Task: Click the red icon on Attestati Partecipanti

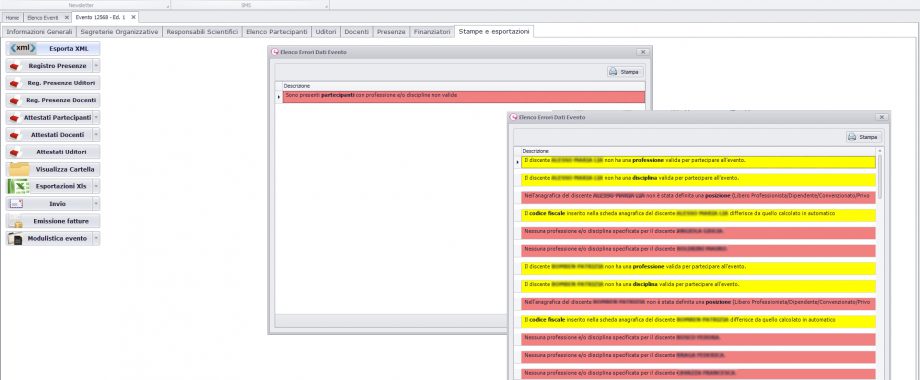Action: point(15,118)
